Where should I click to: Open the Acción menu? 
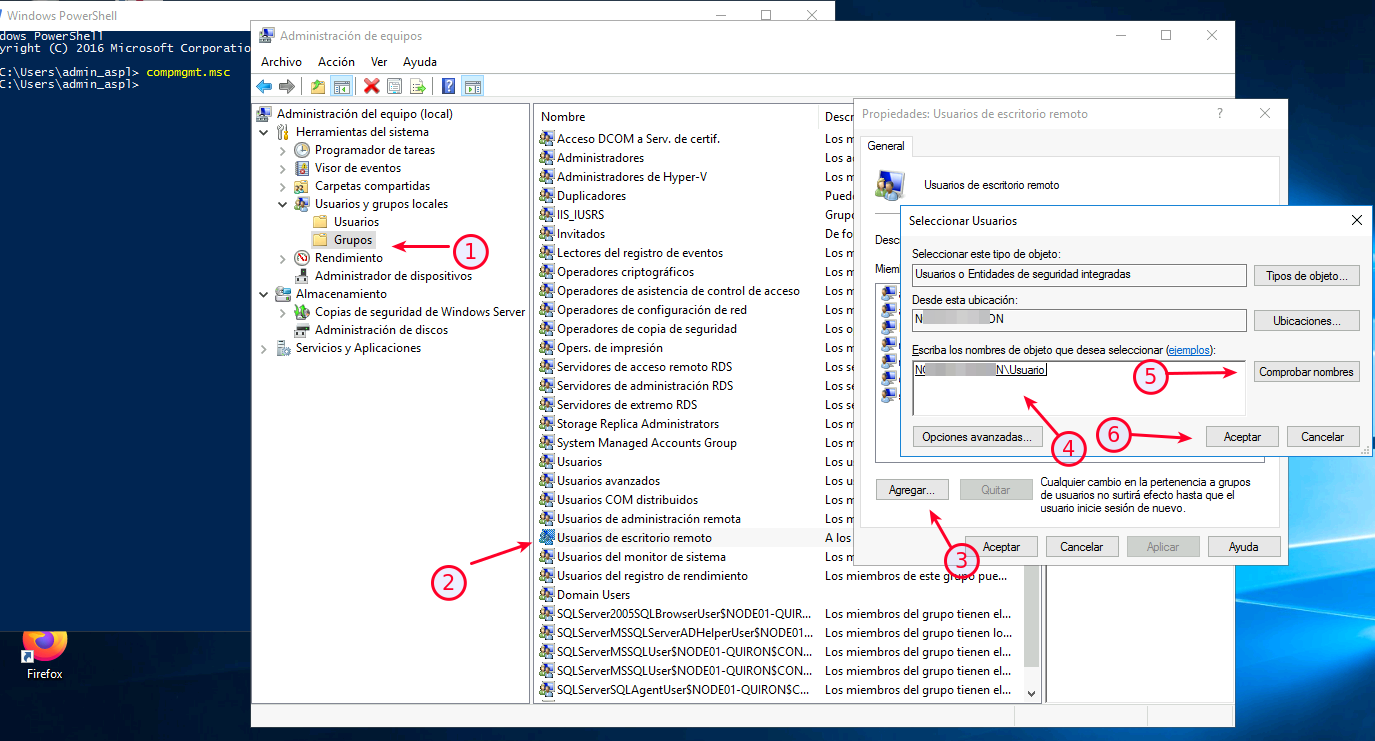[337, 62]
